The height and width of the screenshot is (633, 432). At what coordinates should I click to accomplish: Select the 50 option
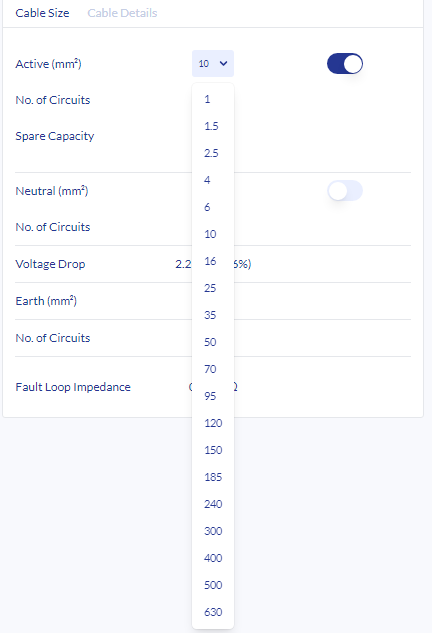[213, 342]
